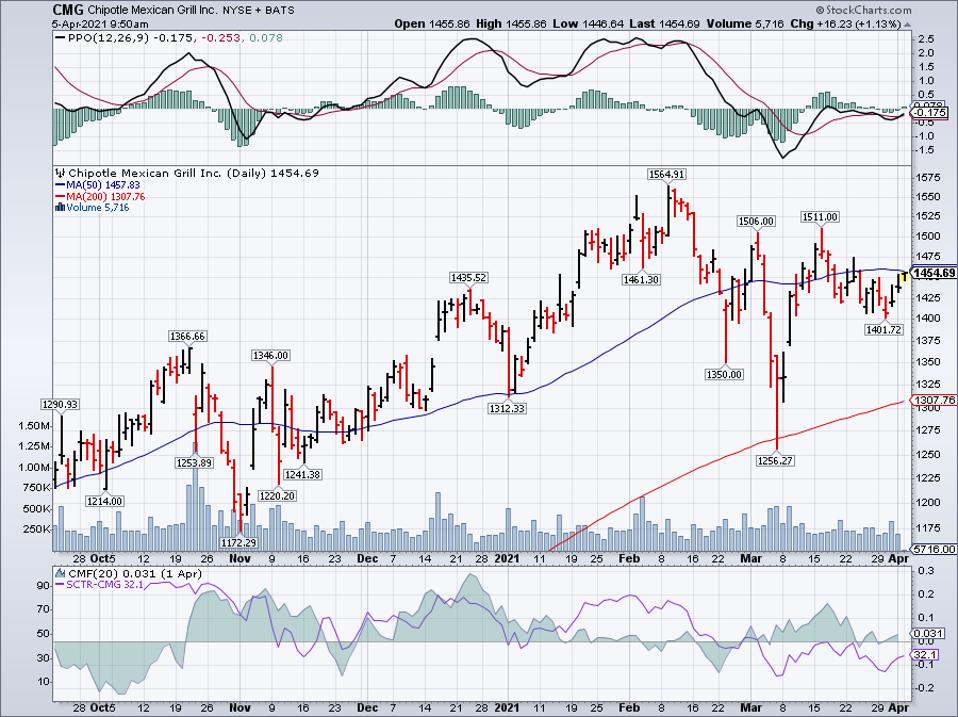The height and width of the screenshot is (717, 958).
Task: Click the yellow latest price bar marker
Action: (904, 277)
